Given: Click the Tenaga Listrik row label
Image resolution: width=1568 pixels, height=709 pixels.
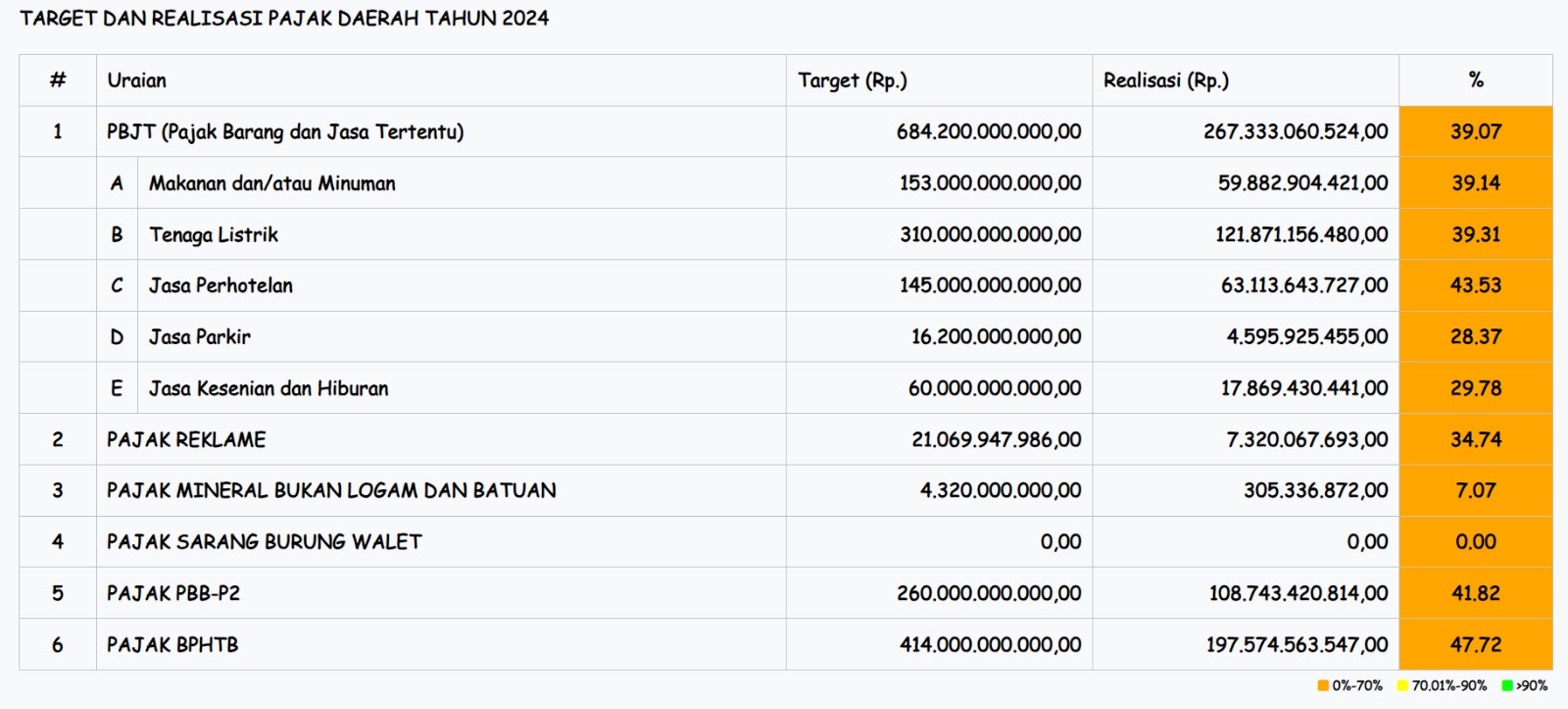Looking at the screenshot, I should coord(214,234).
